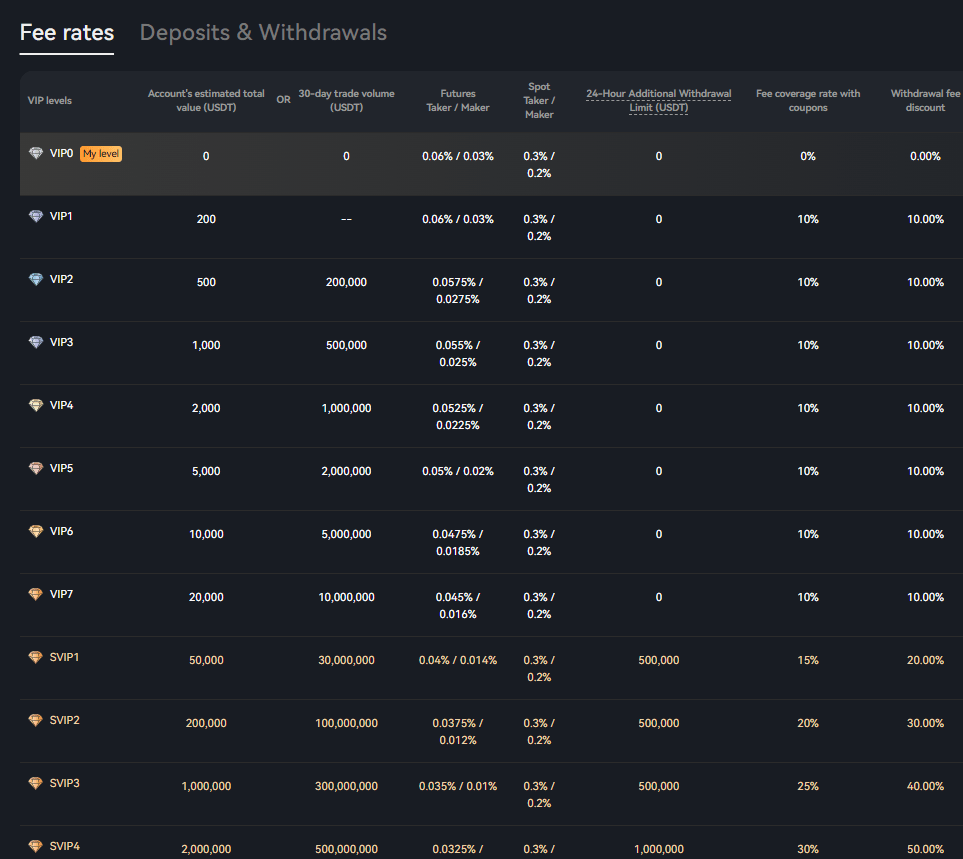Click the SVIP4 diamond icon
Screen dimensions: 963x859
[x=36, y=847]
